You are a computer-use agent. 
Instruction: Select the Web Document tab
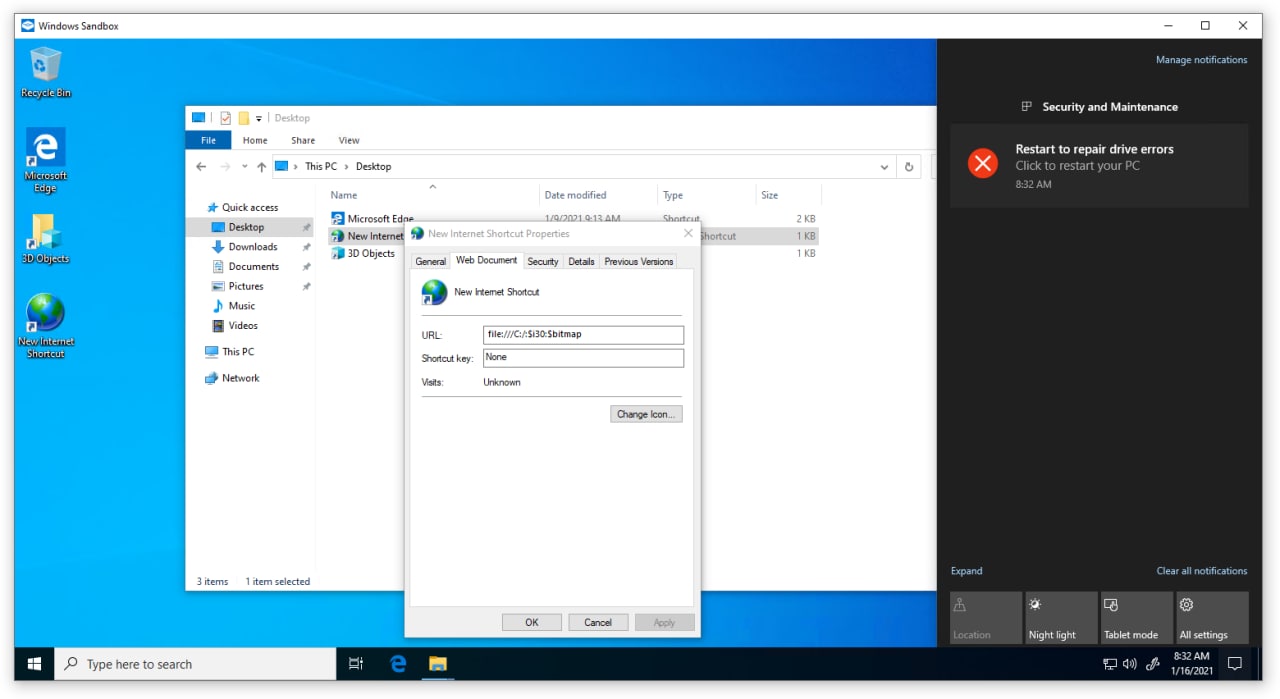(x=487, y=260)
